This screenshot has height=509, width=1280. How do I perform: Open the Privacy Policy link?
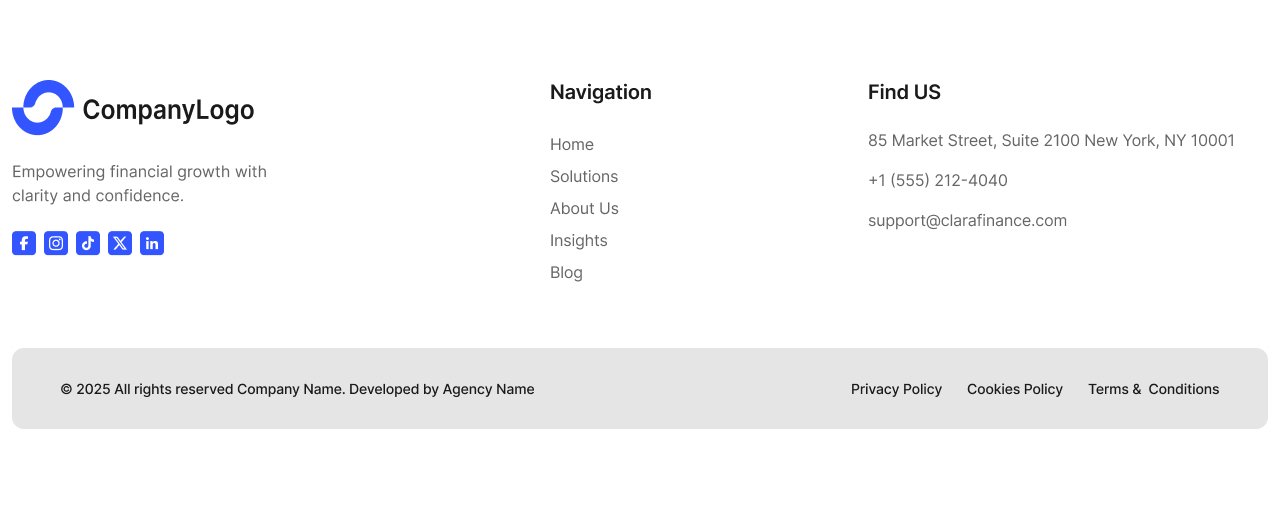[896, 389]
